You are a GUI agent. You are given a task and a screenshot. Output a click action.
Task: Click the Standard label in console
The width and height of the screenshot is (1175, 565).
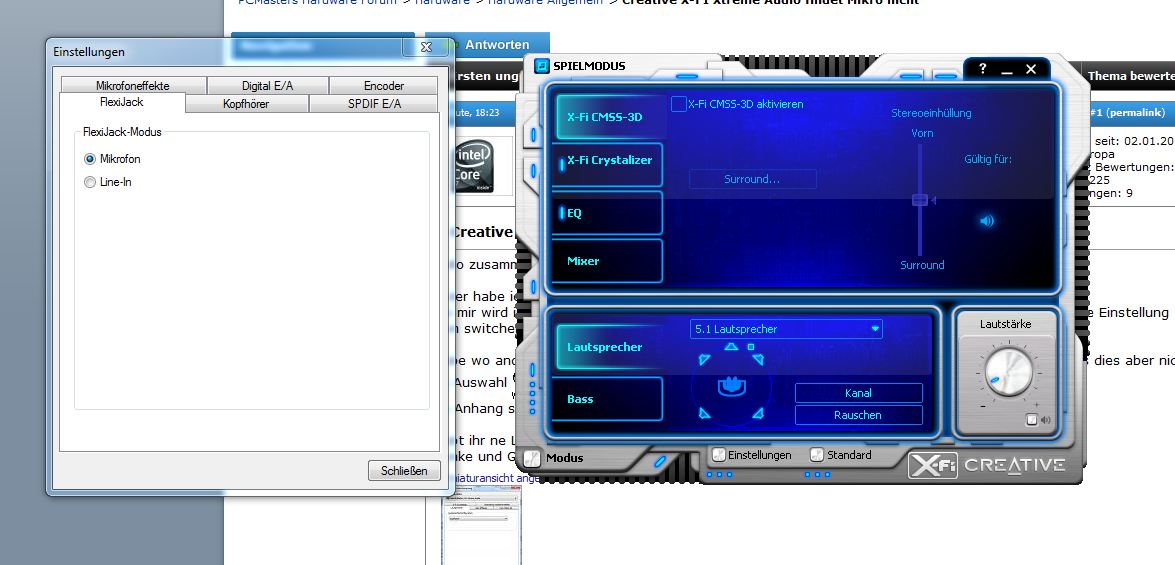point(849,455)
